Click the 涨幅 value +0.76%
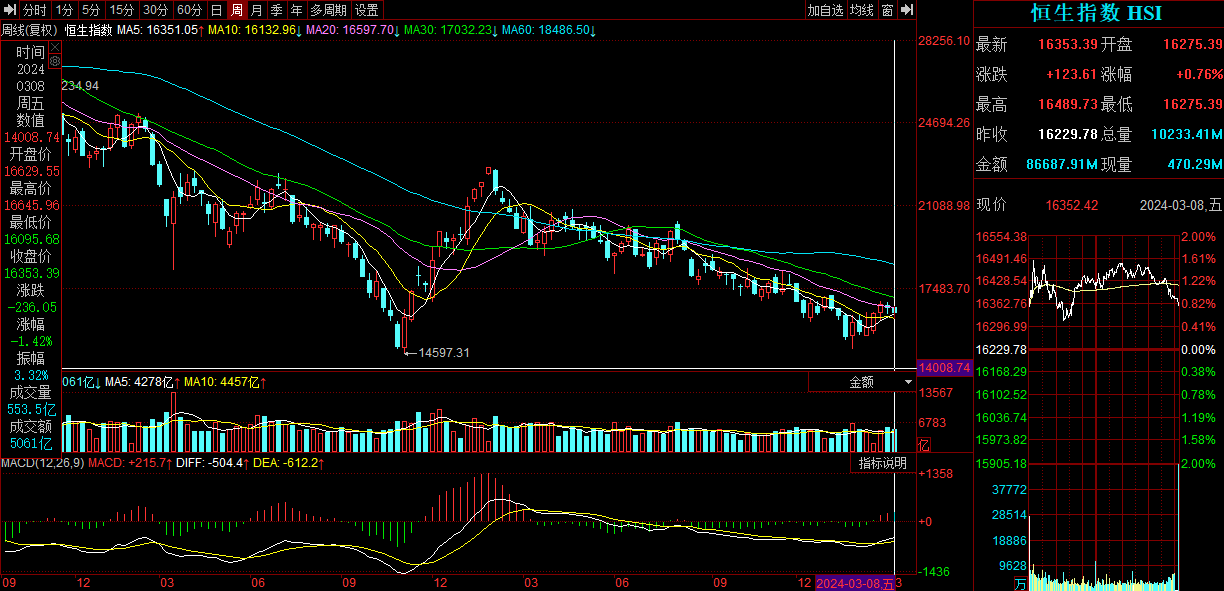 pyautogui.click(x=1199, y=75)
